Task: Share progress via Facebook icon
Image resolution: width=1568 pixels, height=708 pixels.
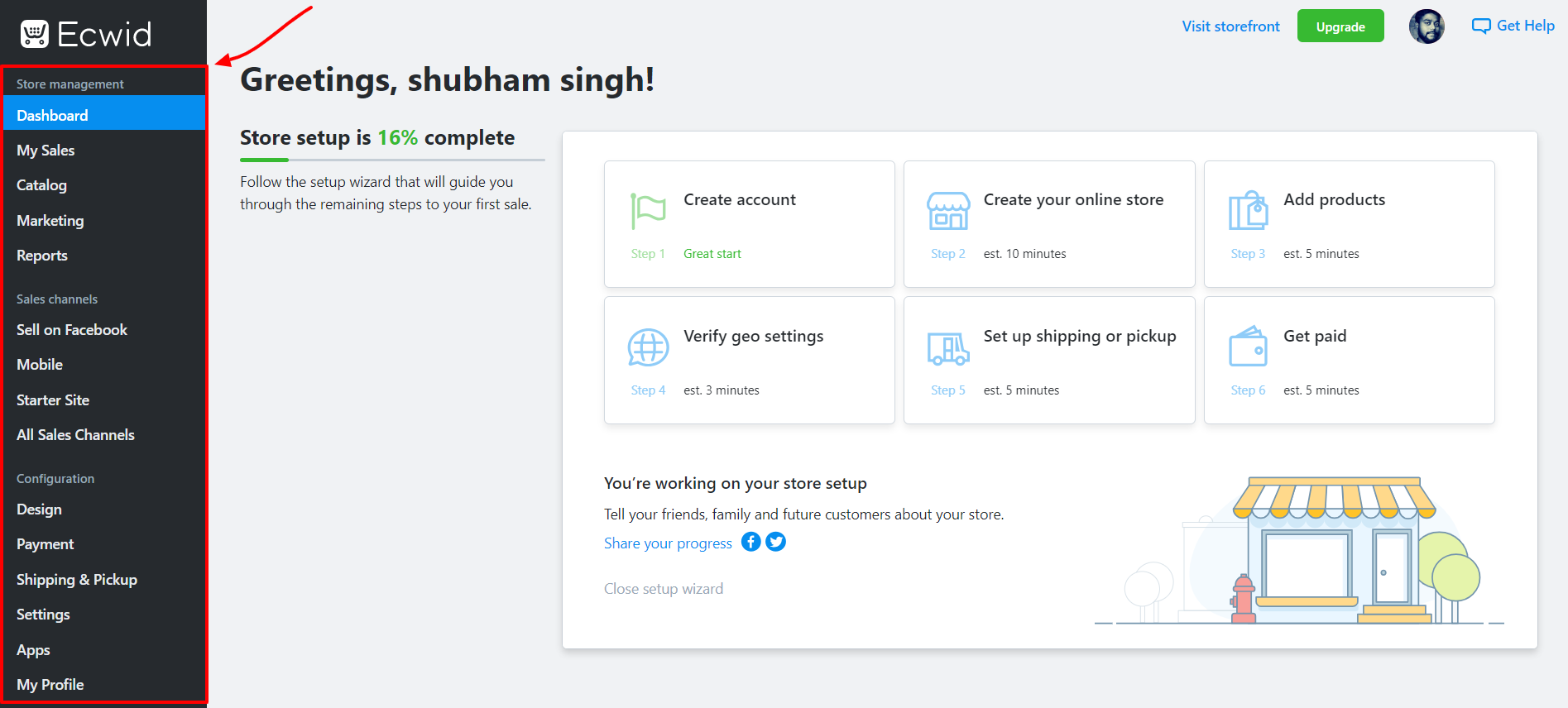Action: tap(750, 542)
